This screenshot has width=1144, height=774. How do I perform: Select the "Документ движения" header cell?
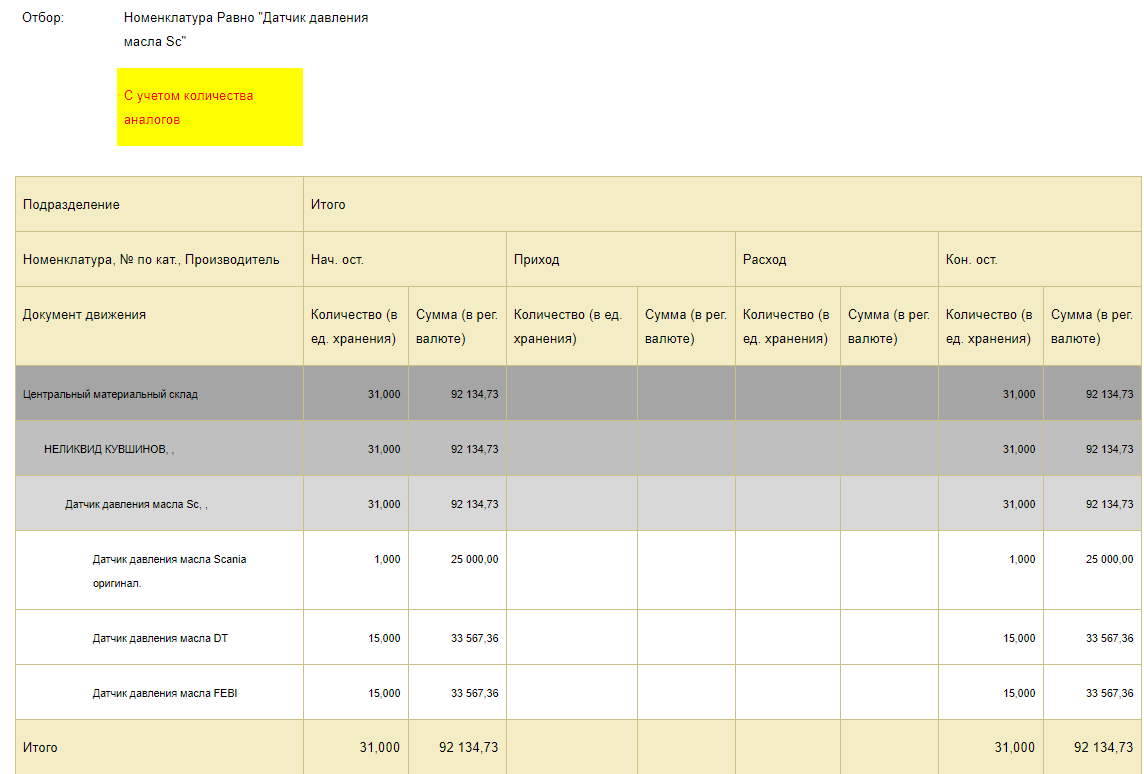click(84, 314)
